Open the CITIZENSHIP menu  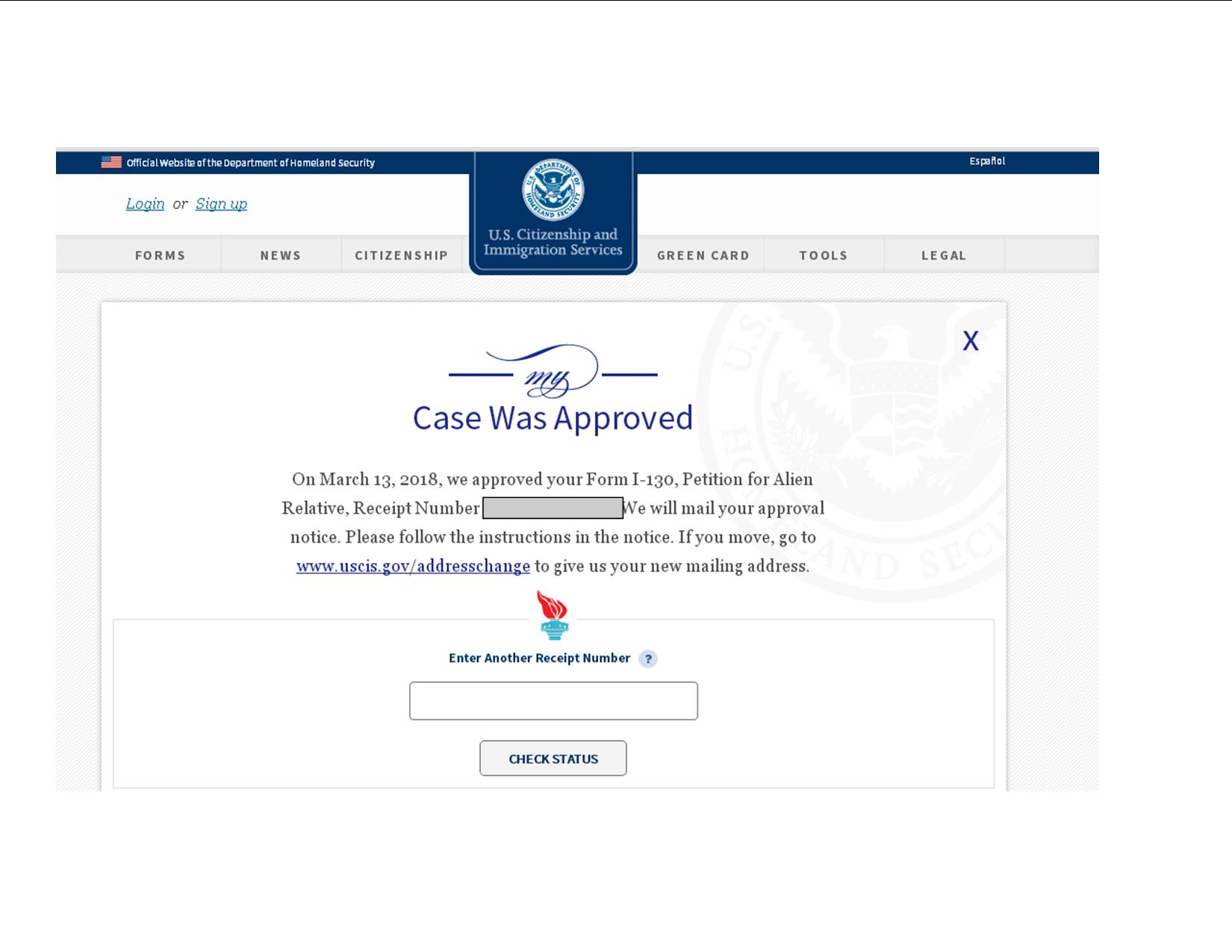pos(402,255)
